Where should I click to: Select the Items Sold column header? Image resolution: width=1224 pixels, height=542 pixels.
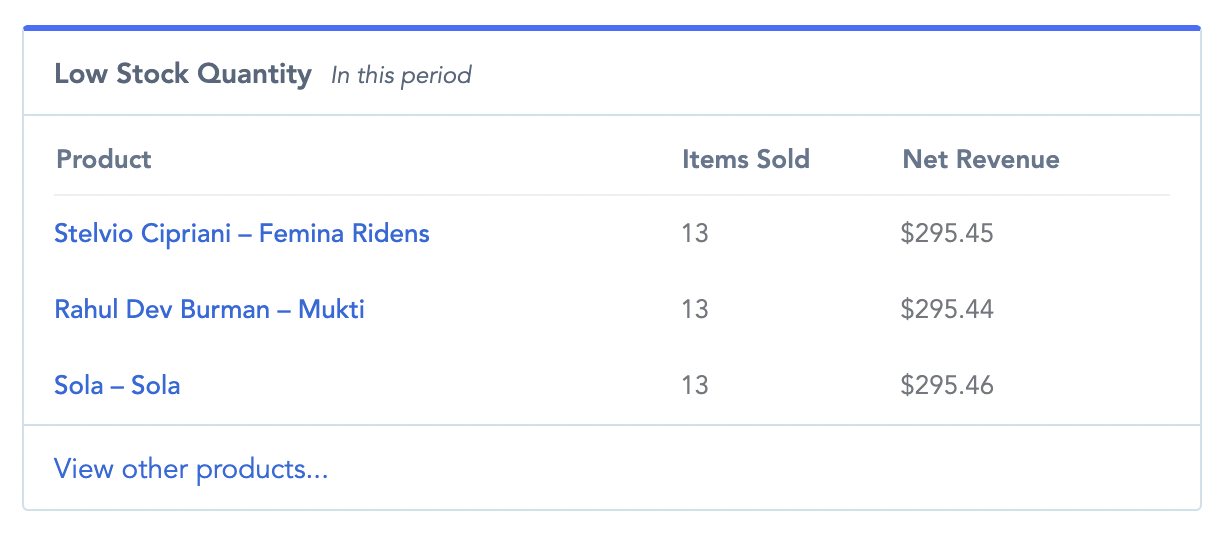[746, 159]
